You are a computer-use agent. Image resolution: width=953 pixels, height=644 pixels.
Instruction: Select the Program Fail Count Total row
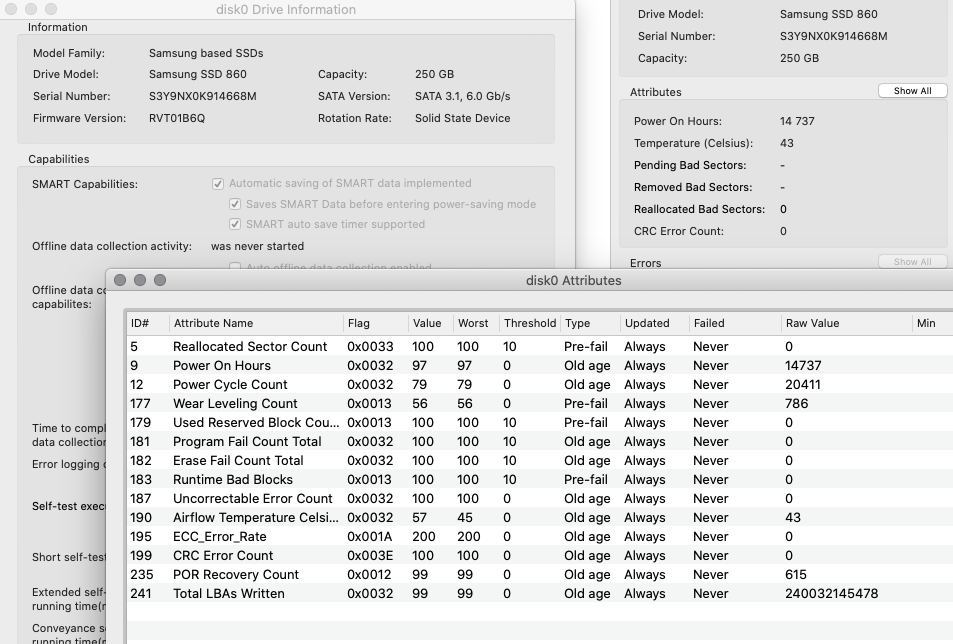point(540,442)
